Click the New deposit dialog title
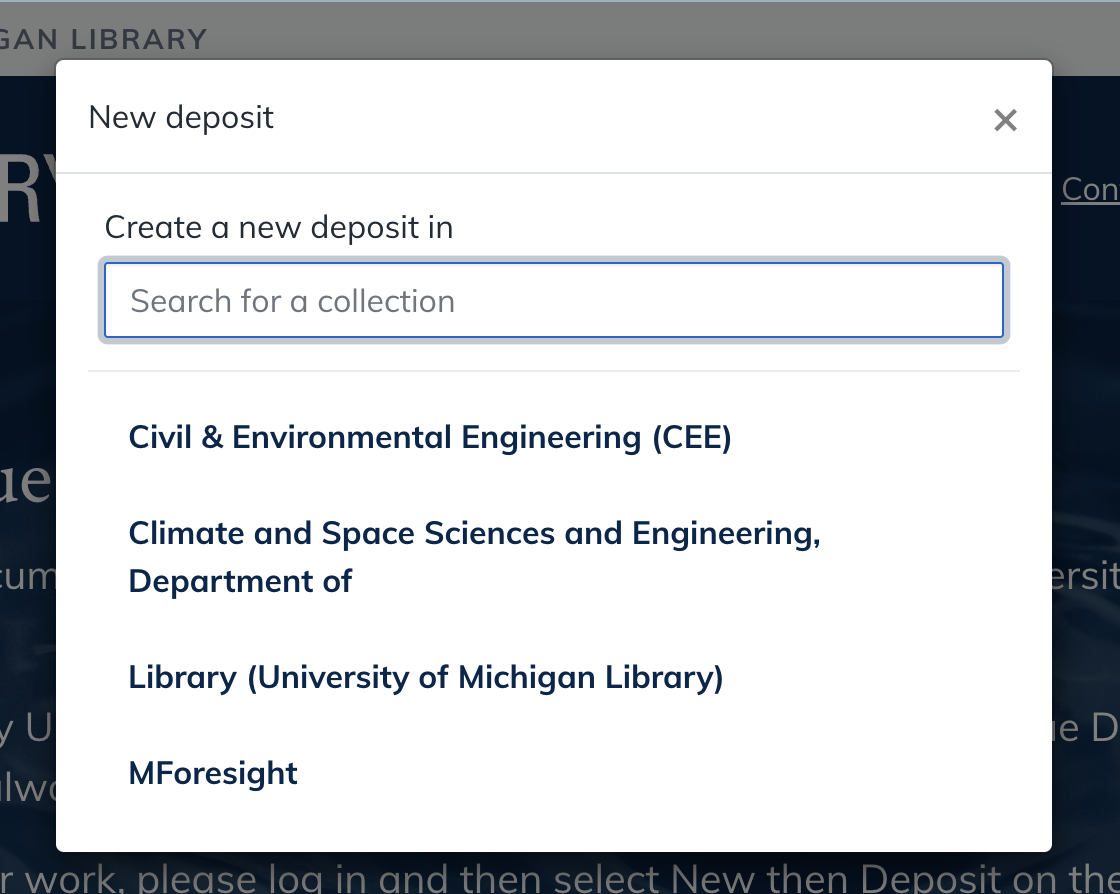 (181, 117)
